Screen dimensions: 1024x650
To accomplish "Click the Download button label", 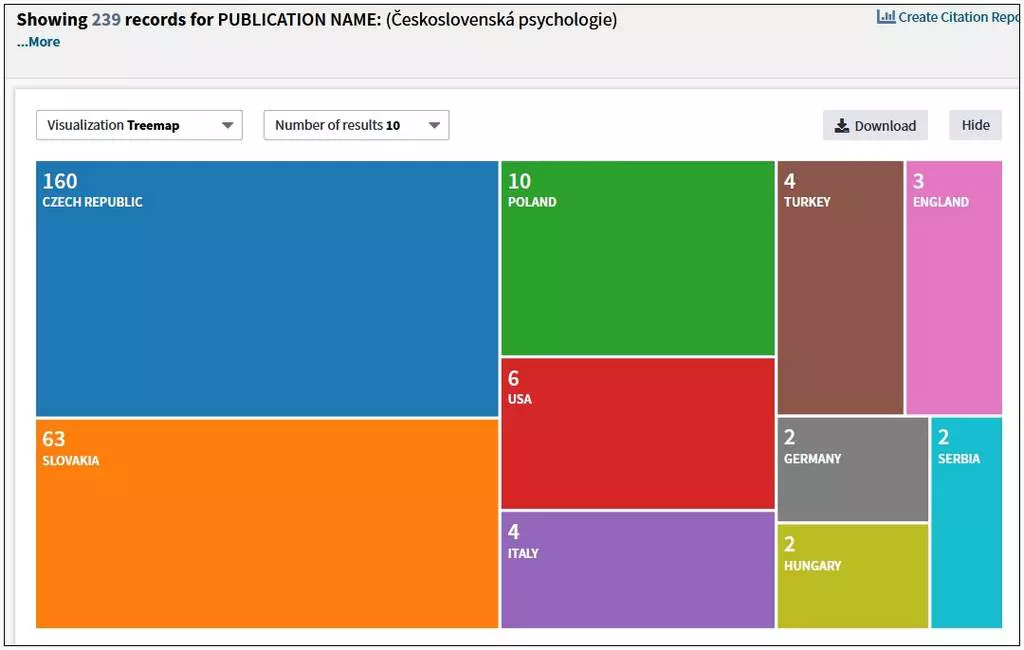I will (885, 126).
